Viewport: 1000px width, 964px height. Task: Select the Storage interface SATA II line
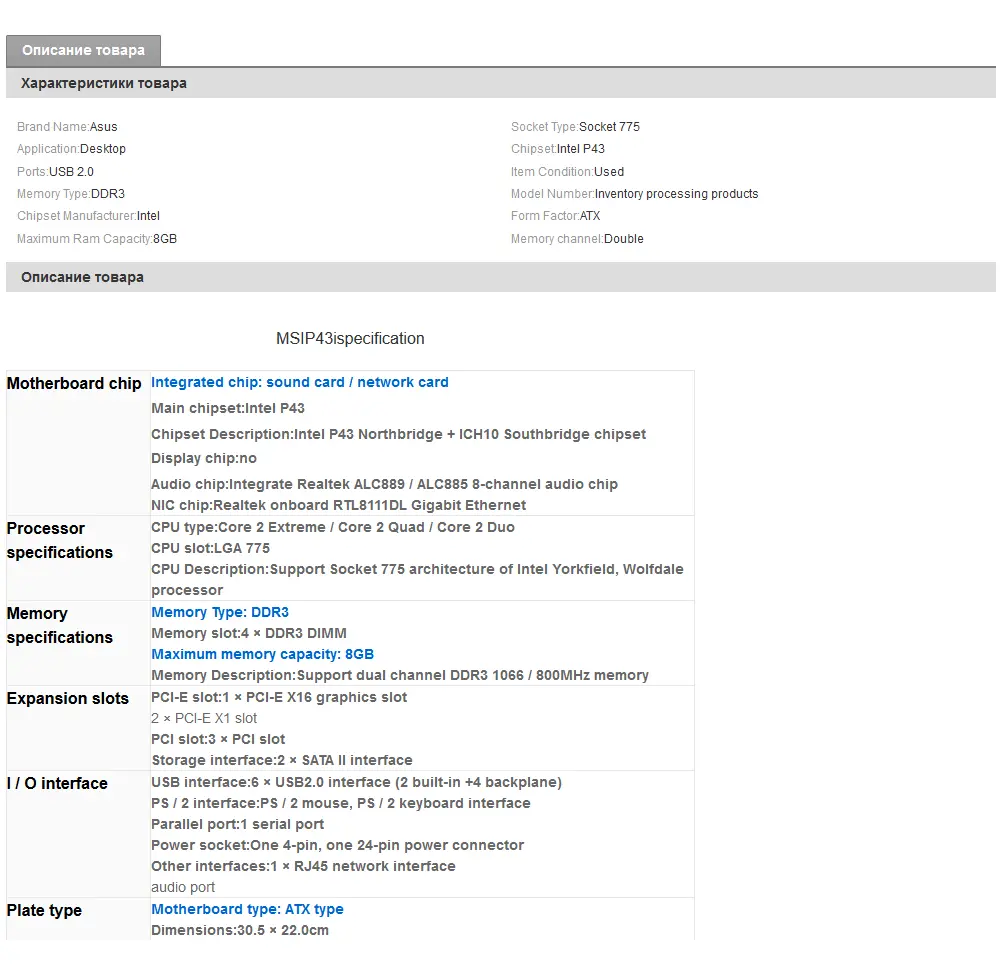[282, 761]
